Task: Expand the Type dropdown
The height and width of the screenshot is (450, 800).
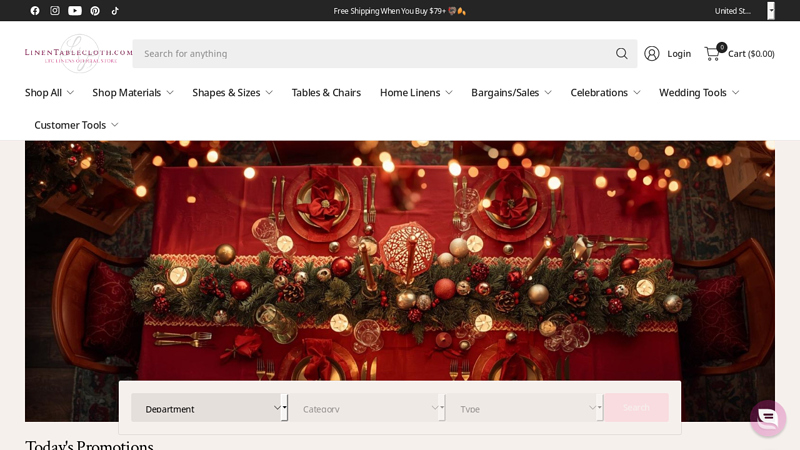Action: coord(524,408)
